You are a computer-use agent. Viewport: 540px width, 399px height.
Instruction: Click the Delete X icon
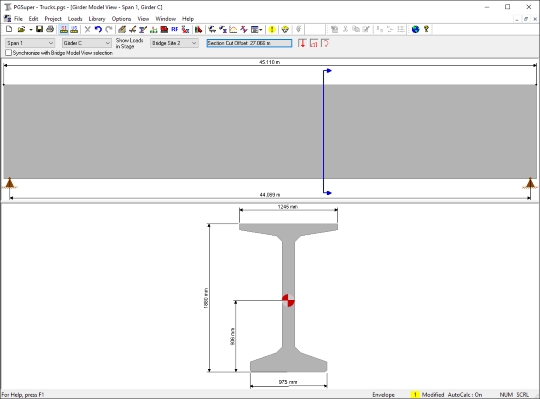coord(87,29)
